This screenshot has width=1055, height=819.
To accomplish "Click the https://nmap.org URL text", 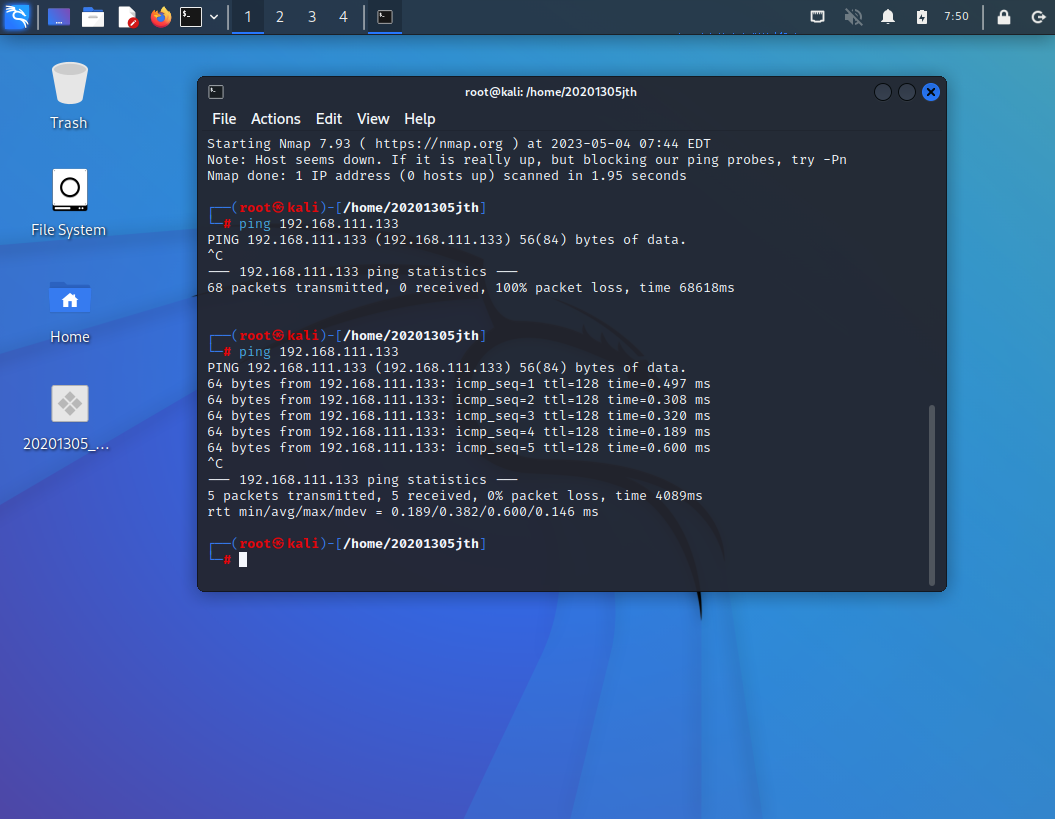I will 439,143.
